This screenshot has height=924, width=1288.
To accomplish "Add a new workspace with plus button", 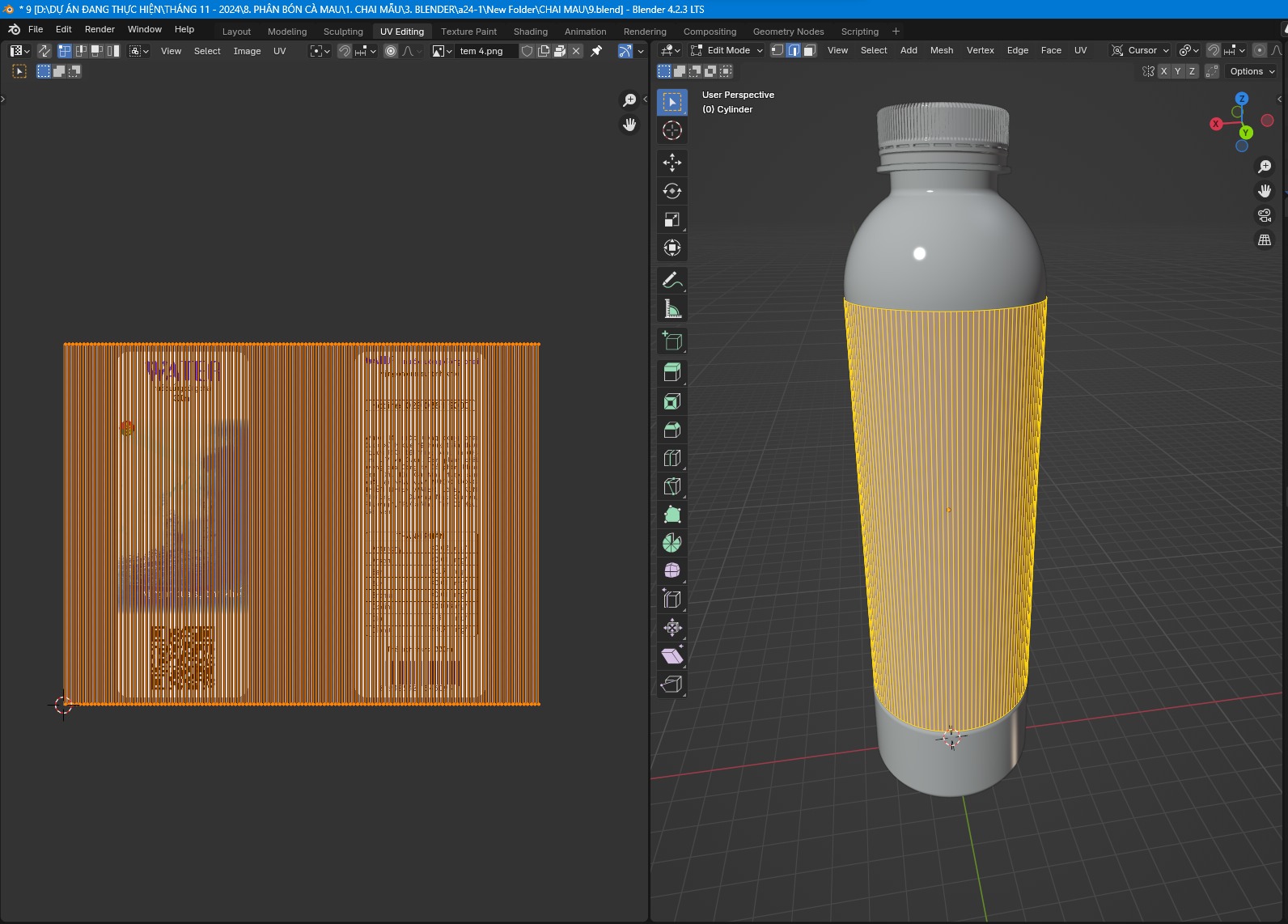I will tap(896, 32).
